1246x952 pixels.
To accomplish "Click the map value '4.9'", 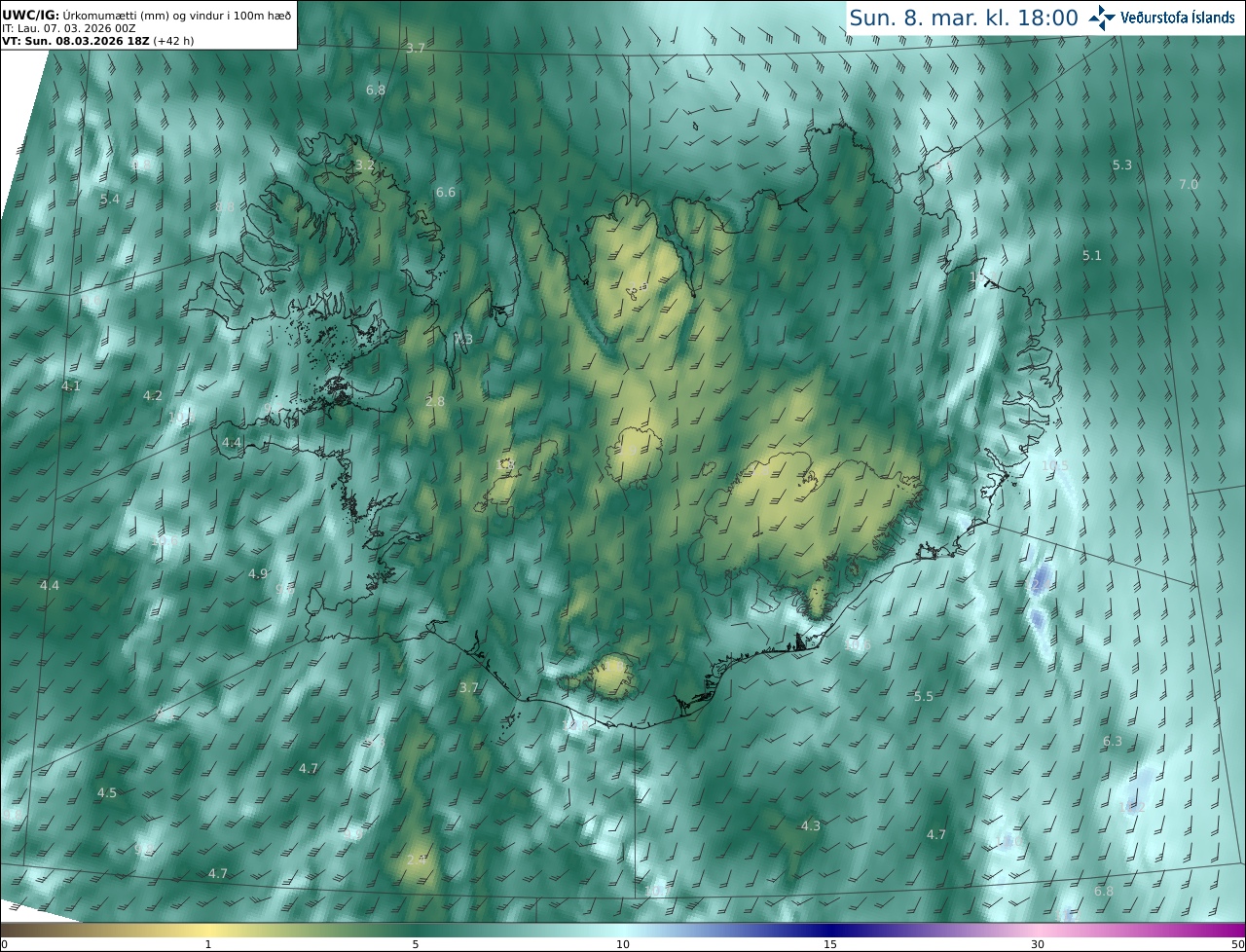I will pyautogui.click(x=258, y=574).
